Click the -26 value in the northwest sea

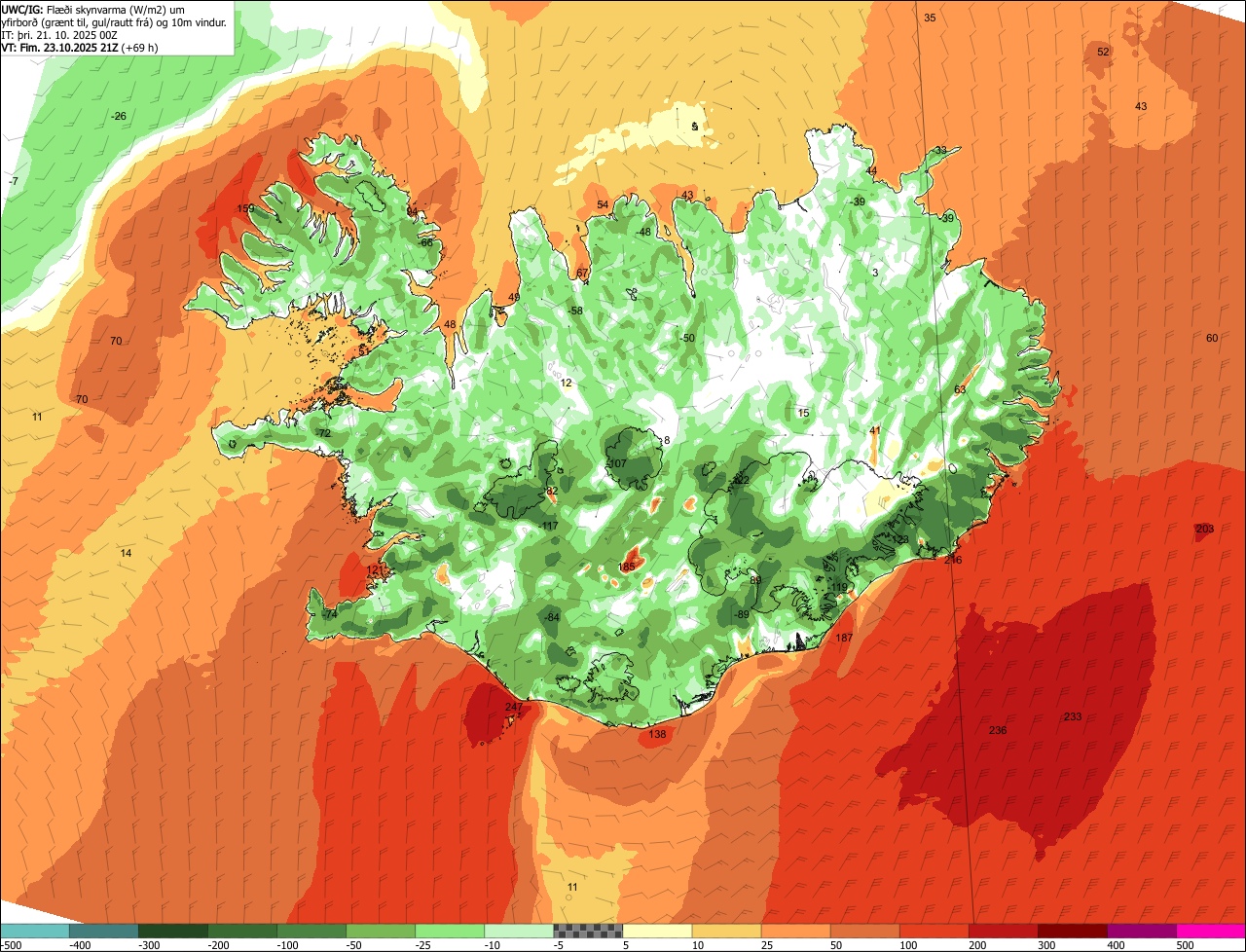(119, 116)
